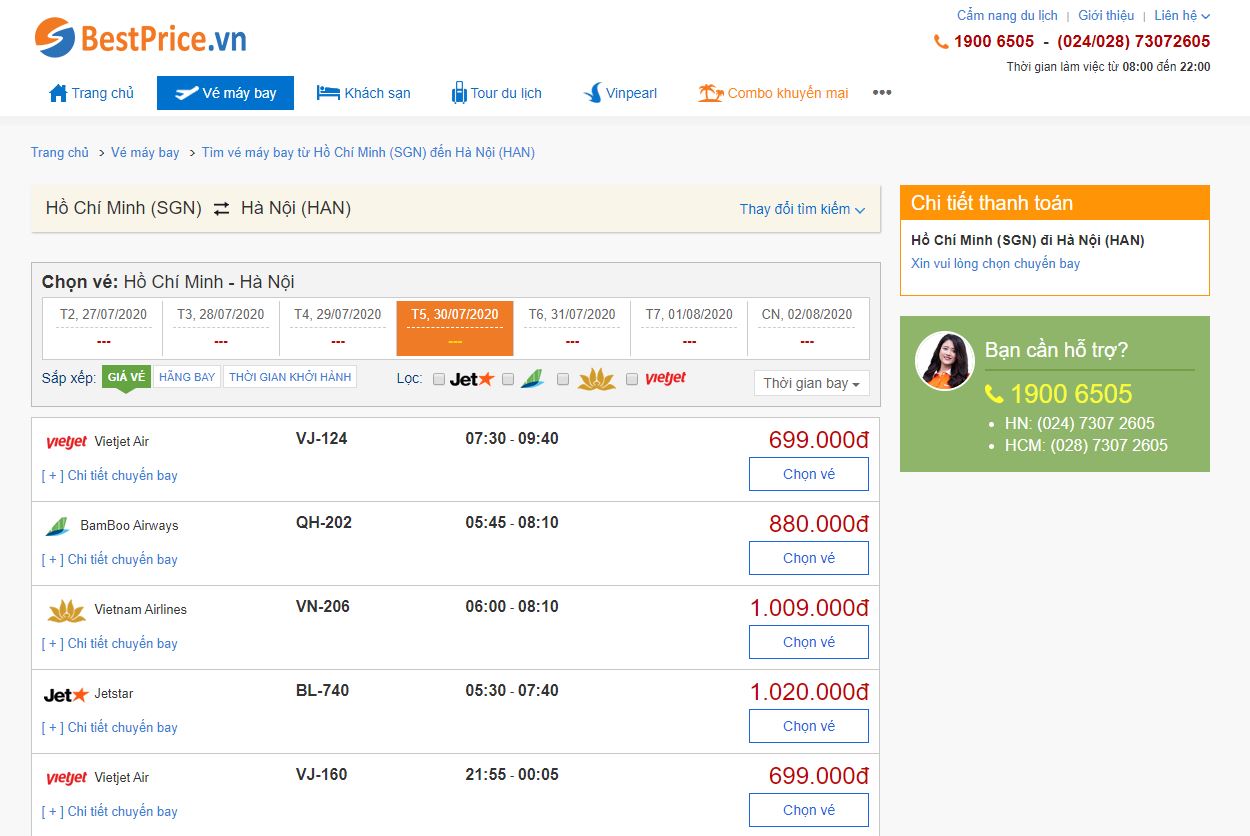Click the orange phone icon near 1900 6505
The height and width of the screenshot is (836, 1250).
tap(941, 42)
